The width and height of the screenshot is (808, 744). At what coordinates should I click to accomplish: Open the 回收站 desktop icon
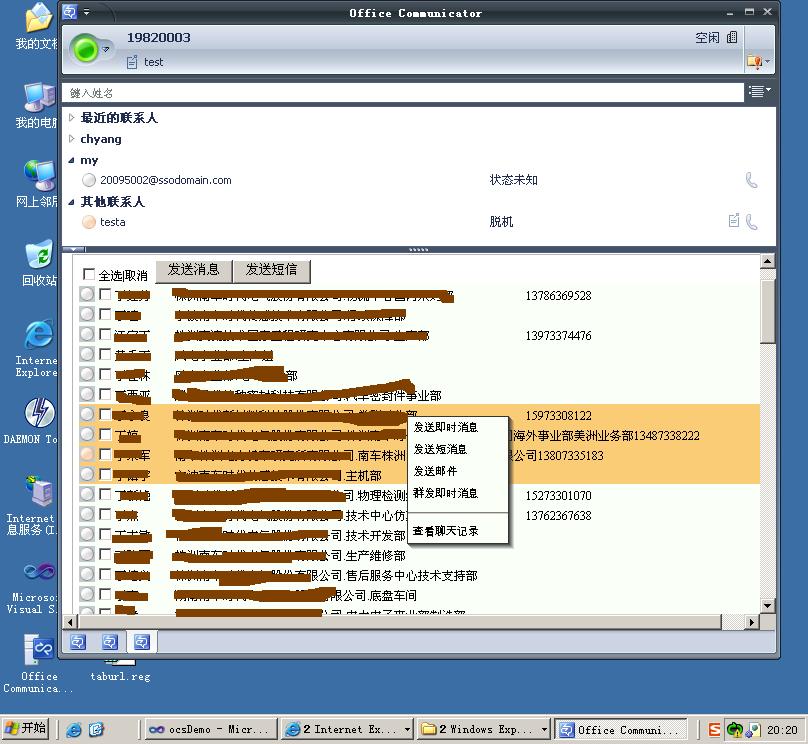tap(39, 264)
